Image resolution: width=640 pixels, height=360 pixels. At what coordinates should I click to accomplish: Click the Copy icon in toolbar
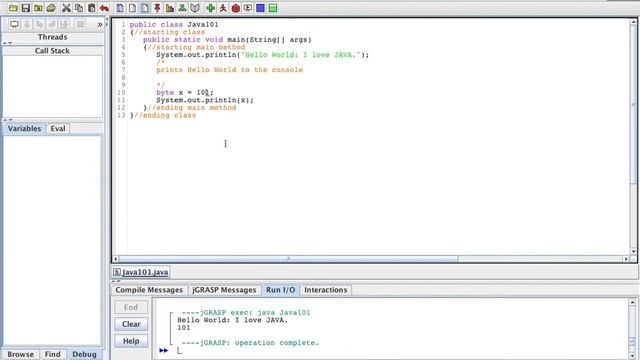[x=79, y=8]
